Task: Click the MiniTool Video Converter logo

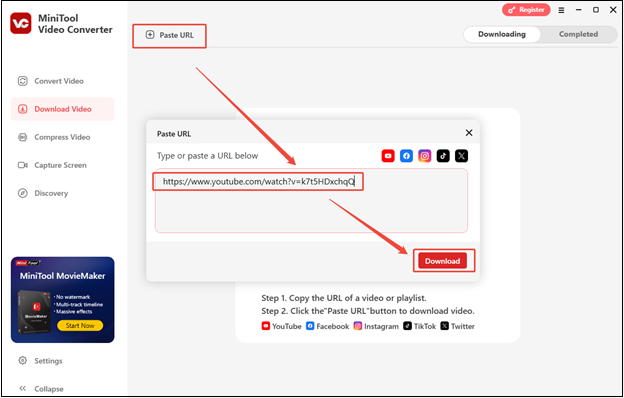Action: click(21, 23)
